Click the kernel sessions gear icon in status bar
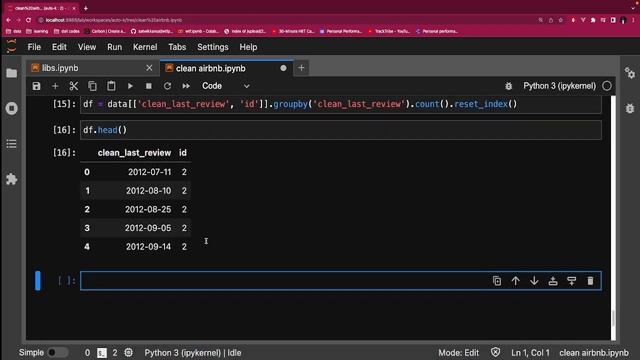Viewport: 640px width, 360px height. [129, 353]
